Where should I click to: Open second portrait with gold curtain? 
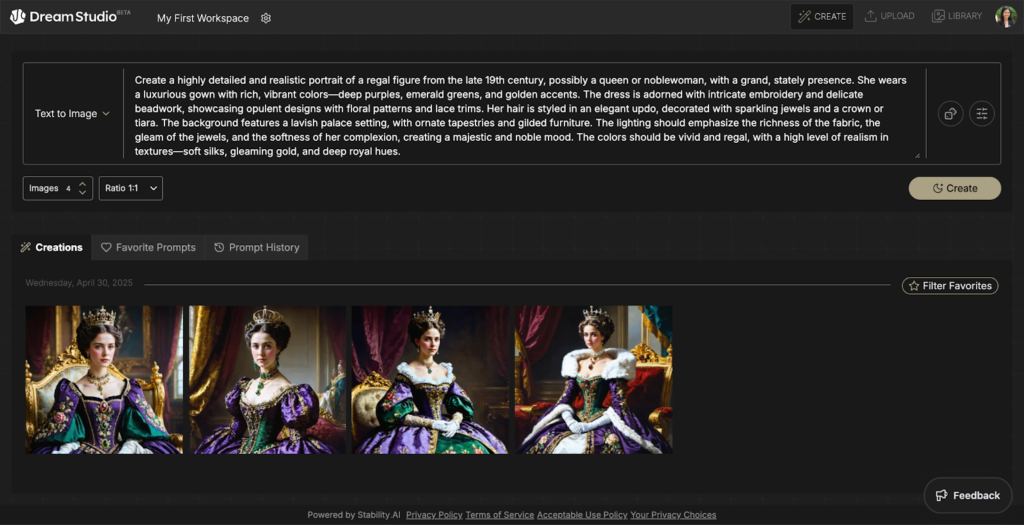268,379
